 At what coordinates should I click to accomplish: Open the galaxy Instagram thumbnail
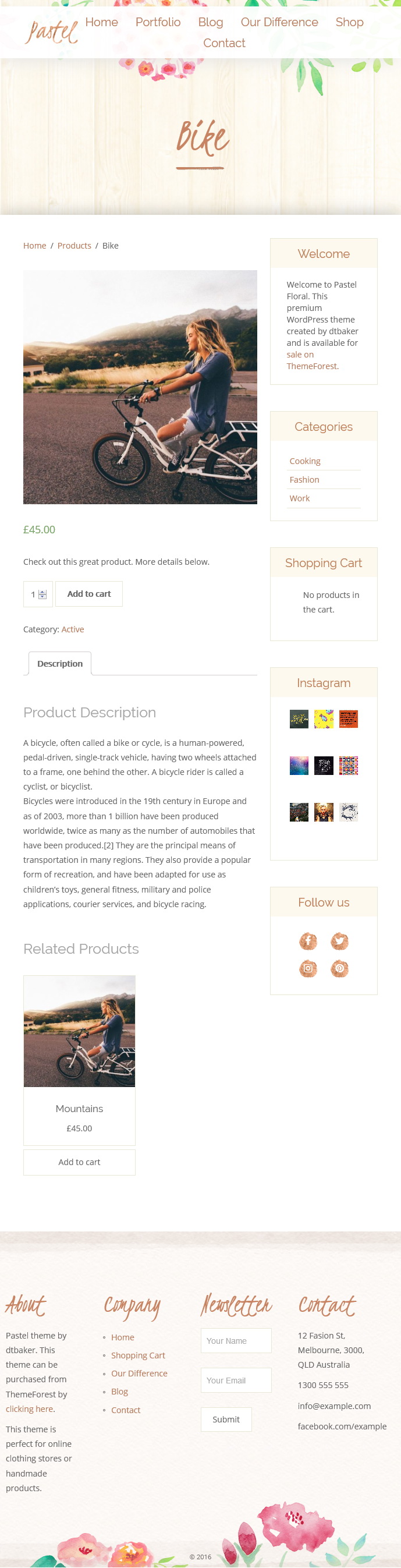tap(299, 765)
